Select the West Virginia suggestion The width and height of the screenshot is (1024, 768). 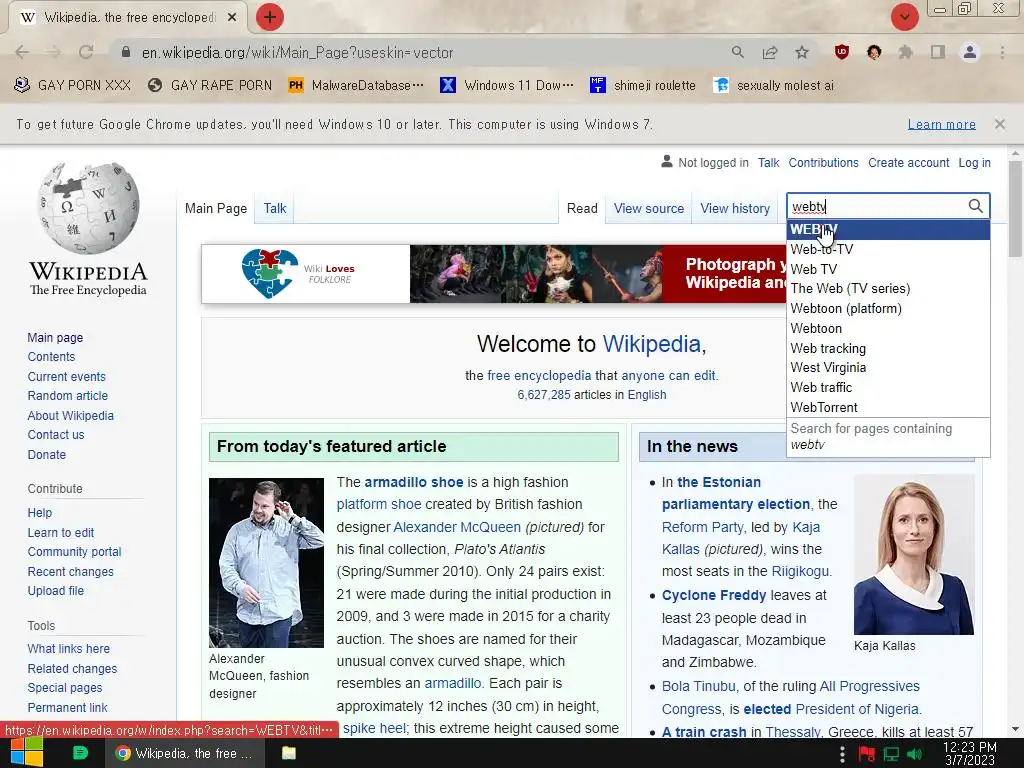tap(888, 368)
